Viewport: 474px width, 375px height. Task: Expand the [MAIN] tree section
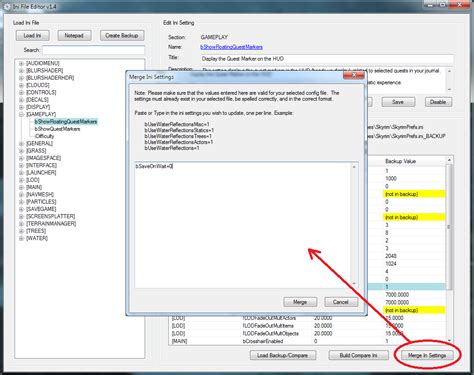pos(21,187)
